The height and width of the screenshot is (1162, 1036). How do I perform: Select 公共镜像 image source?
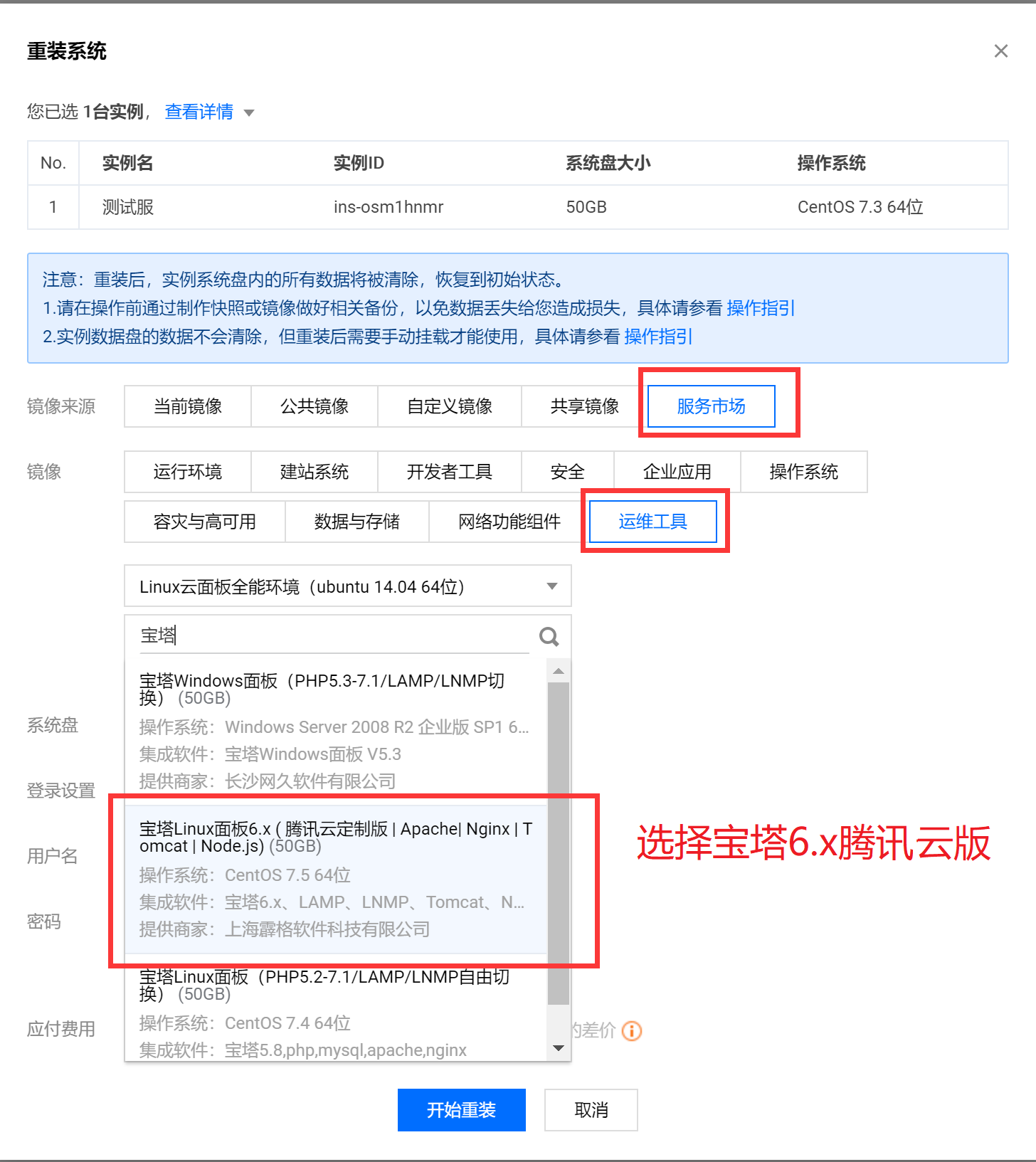[x=314, y=406]
